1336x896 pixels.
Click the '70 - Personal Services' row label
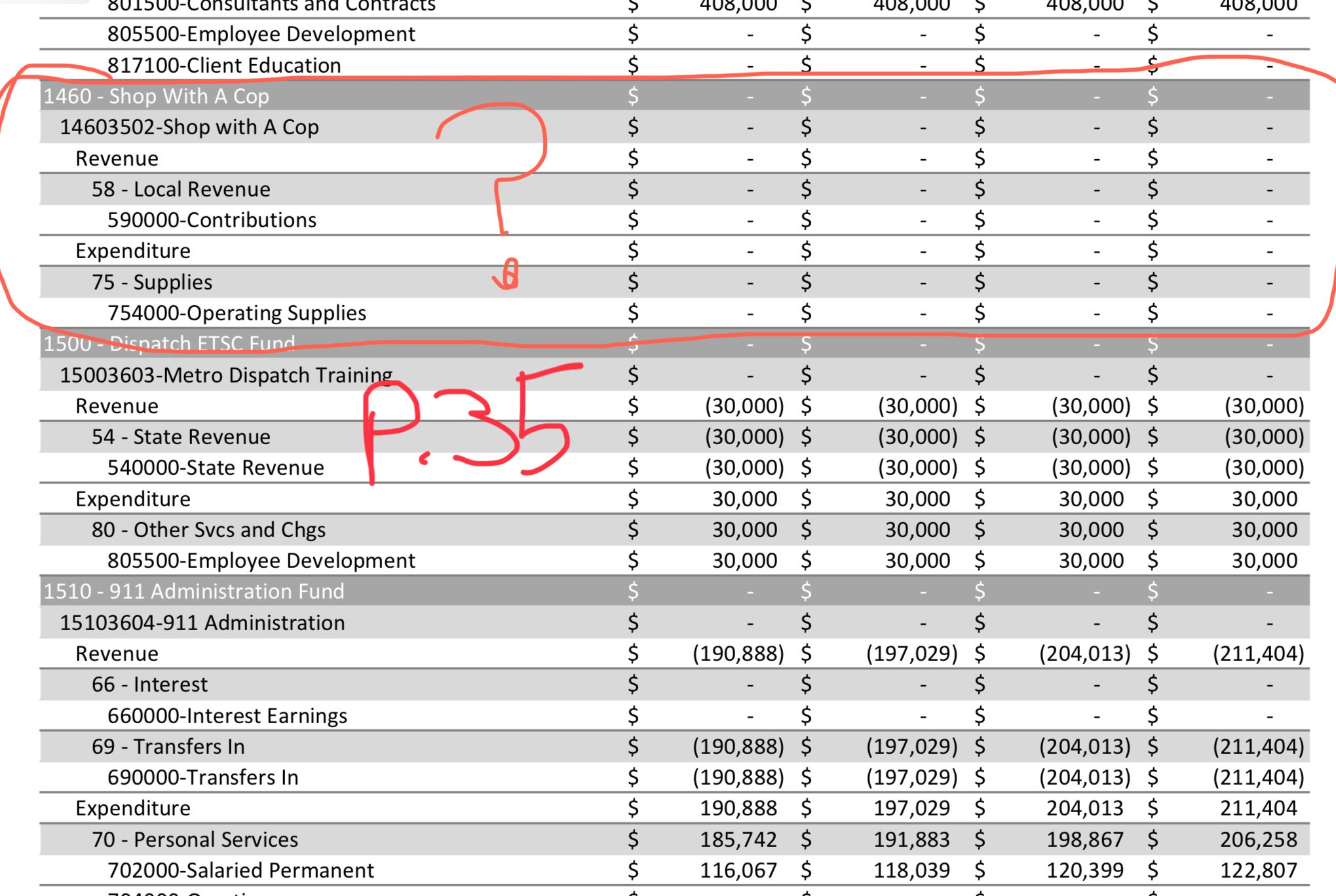pyautogui.click(x=195, y=840)
